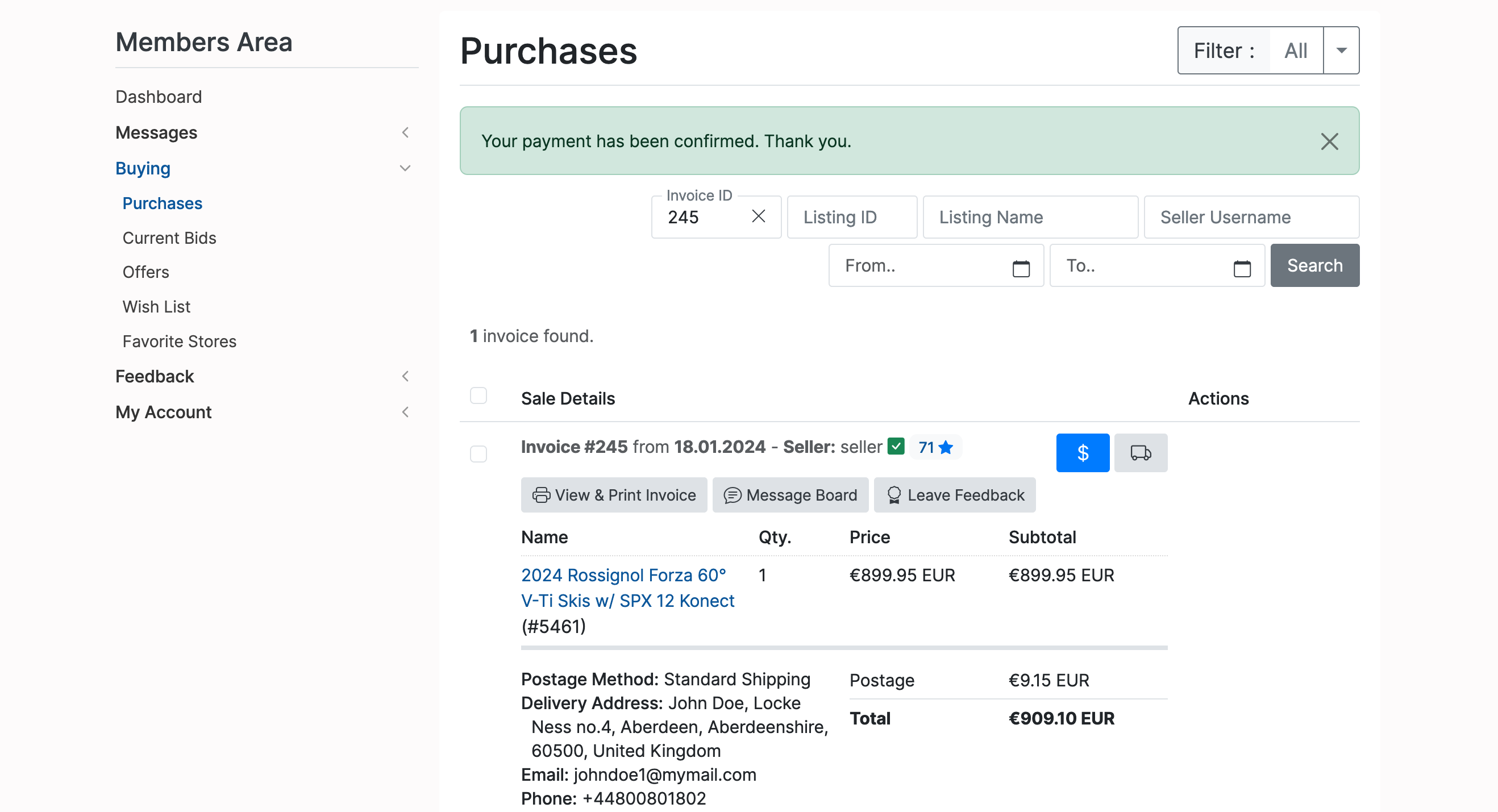
Task: Click the Seller Username input field
Action: 1251,217
